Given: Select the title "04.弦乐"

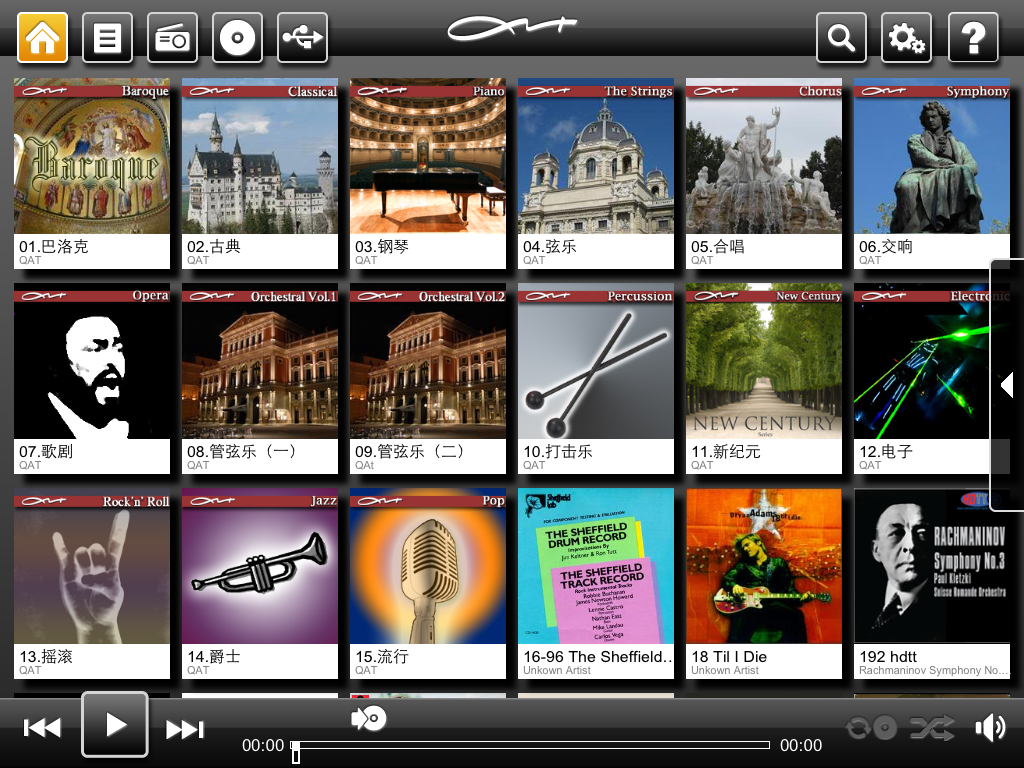Looking at the screenshot, I should 550,246.
